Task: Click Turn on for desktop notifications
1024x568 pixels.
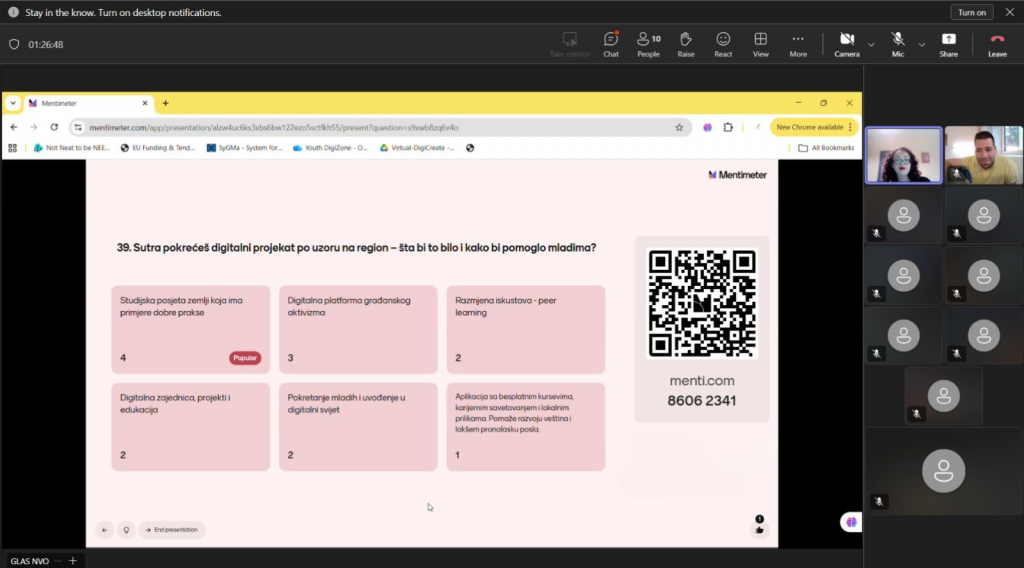Action: tap(971, 12)
